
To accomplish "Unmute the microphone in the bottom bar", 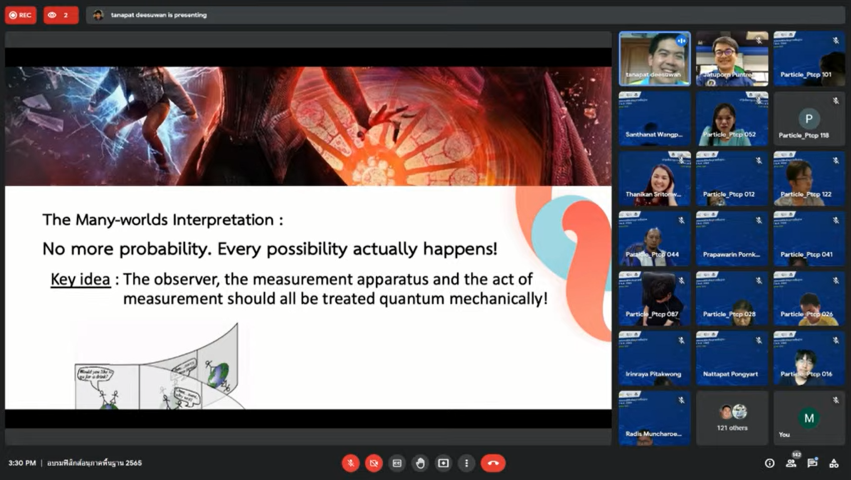I will point(351,463).
